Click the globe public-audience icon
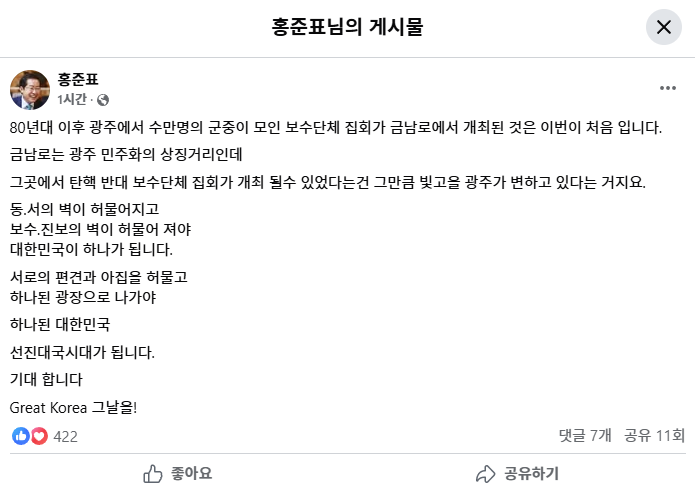The width and height of the screenshot is (695, 485). click(103, 100)
